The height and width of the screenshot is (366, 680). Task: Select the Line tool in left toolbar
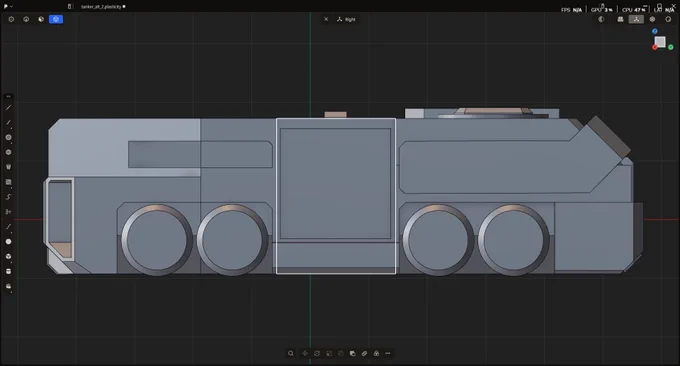8,108
